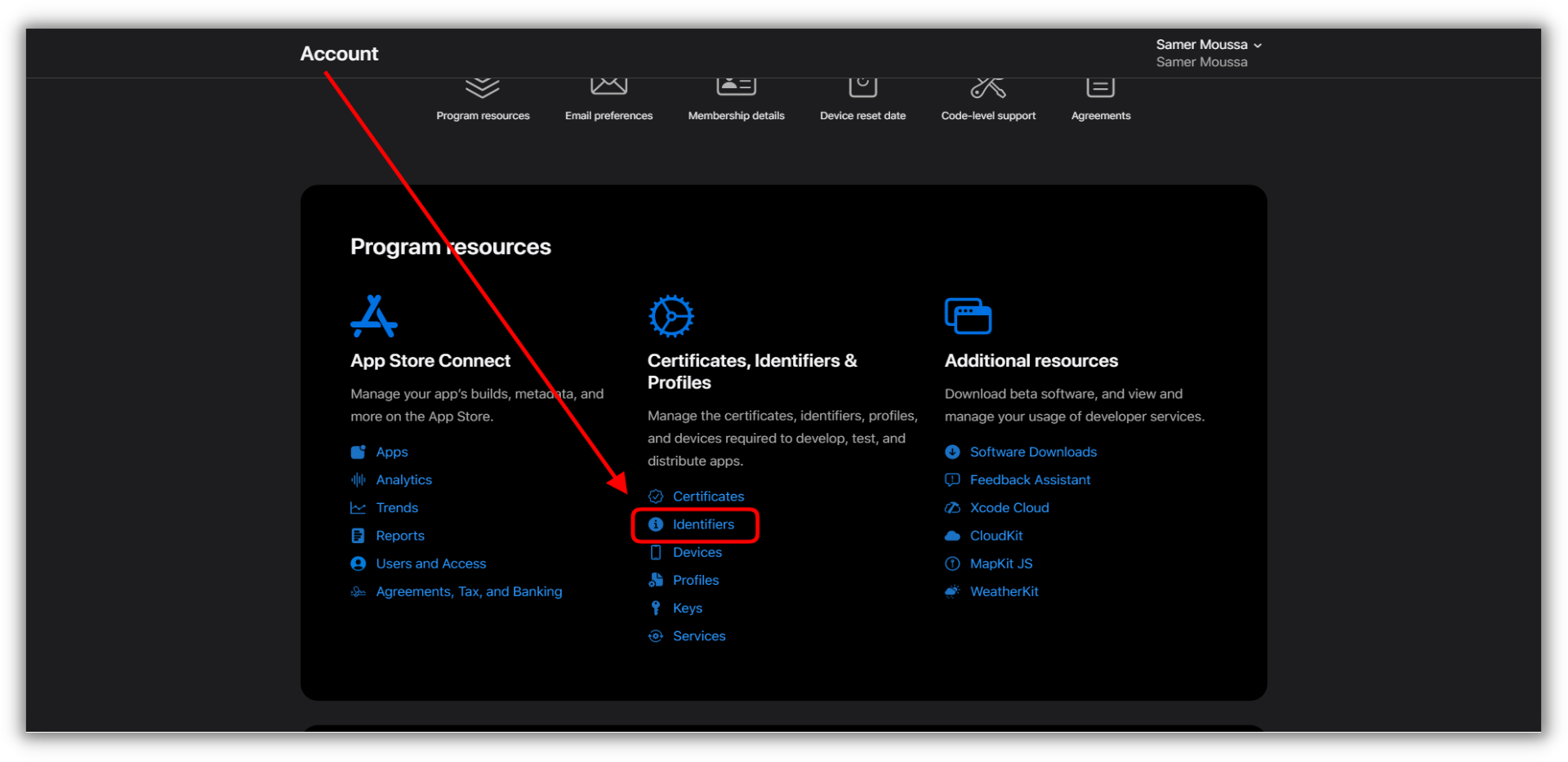Select the Email preferences nav label
The image size is (1568, 762).
pyautogui.click(x=609, y=116)
